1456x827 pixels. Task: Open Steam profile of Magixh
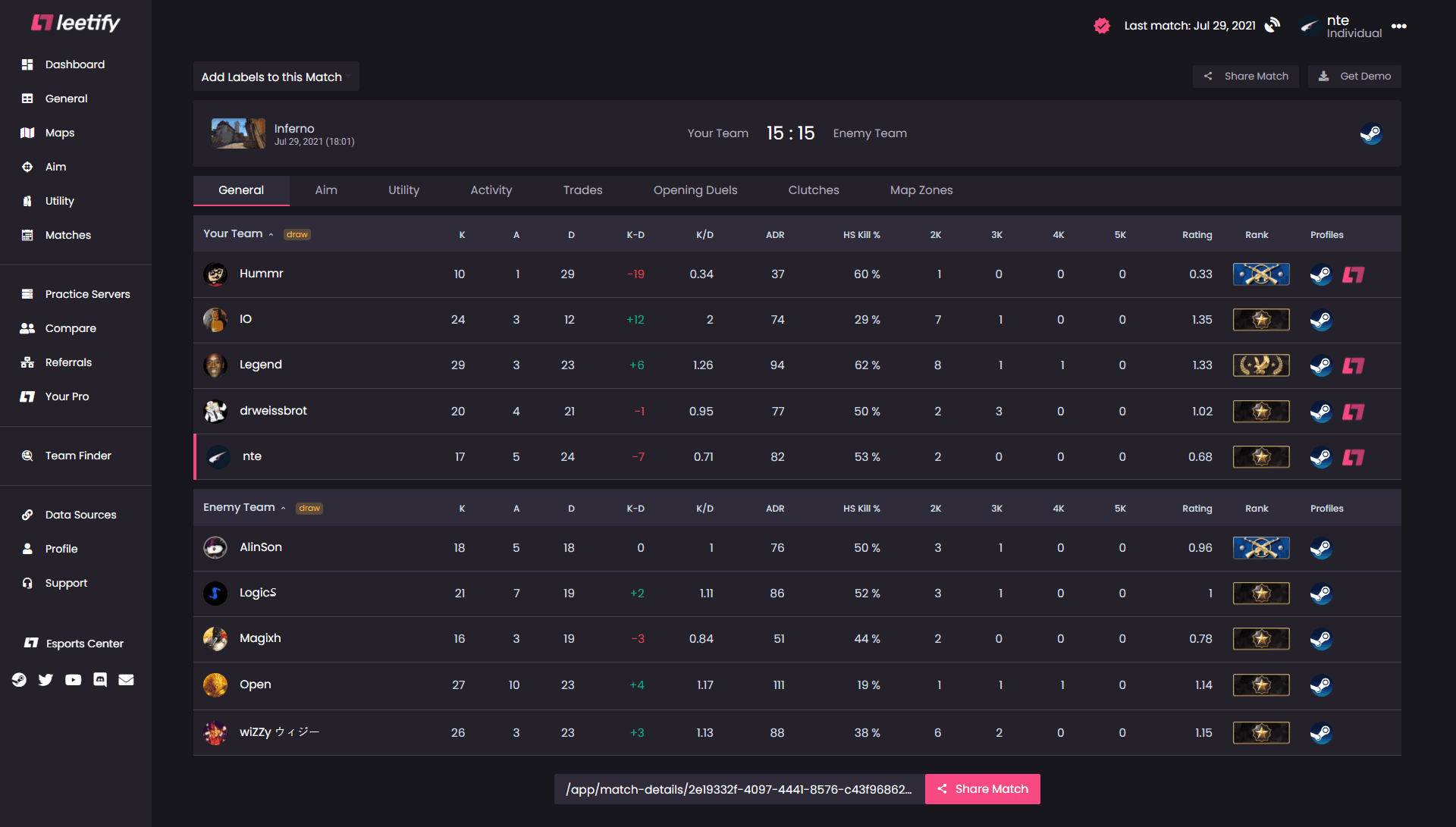[x=1321, y=639]
